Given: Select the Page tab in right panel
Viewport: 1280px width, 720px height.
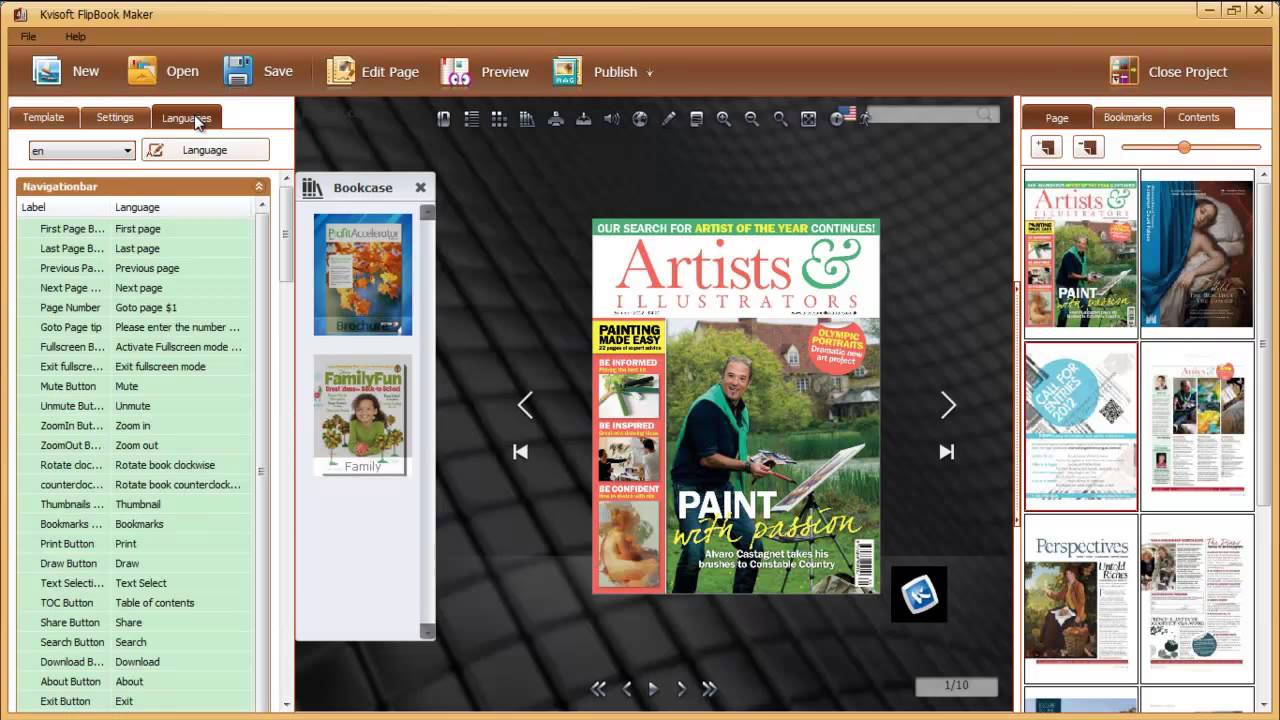Looking at the screenshot, I should [x=1057, y=117].
